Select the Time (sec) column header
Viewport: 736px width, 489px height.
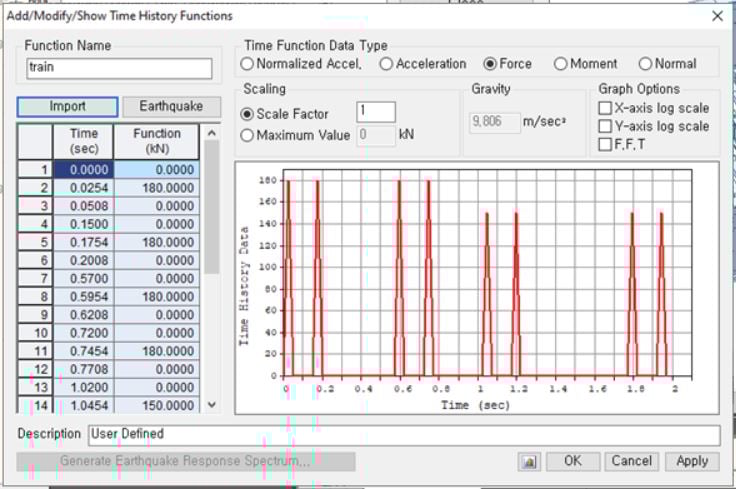coord(84,141)
